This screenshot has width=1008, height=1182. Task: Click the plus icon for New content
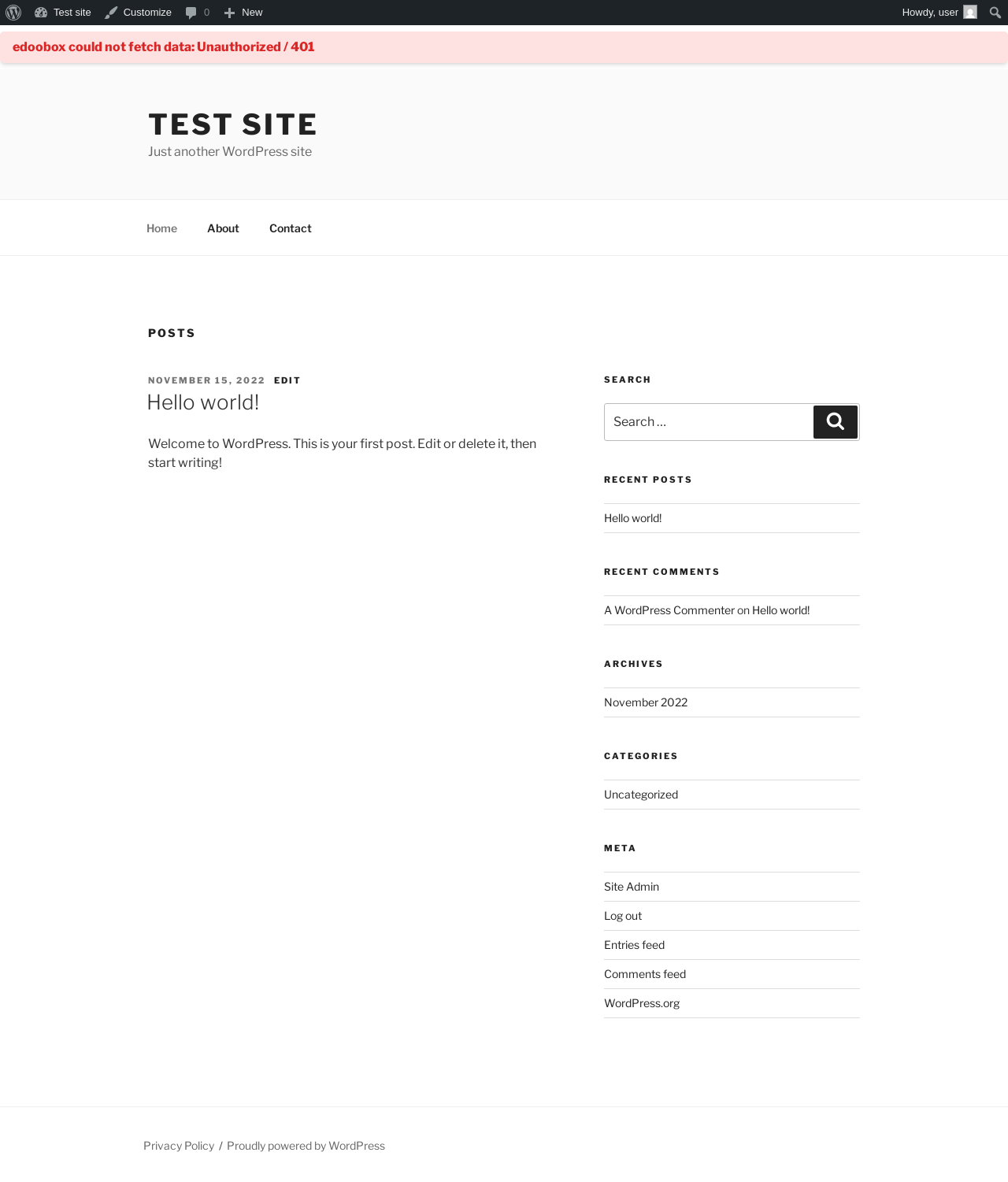click(229, 13)
